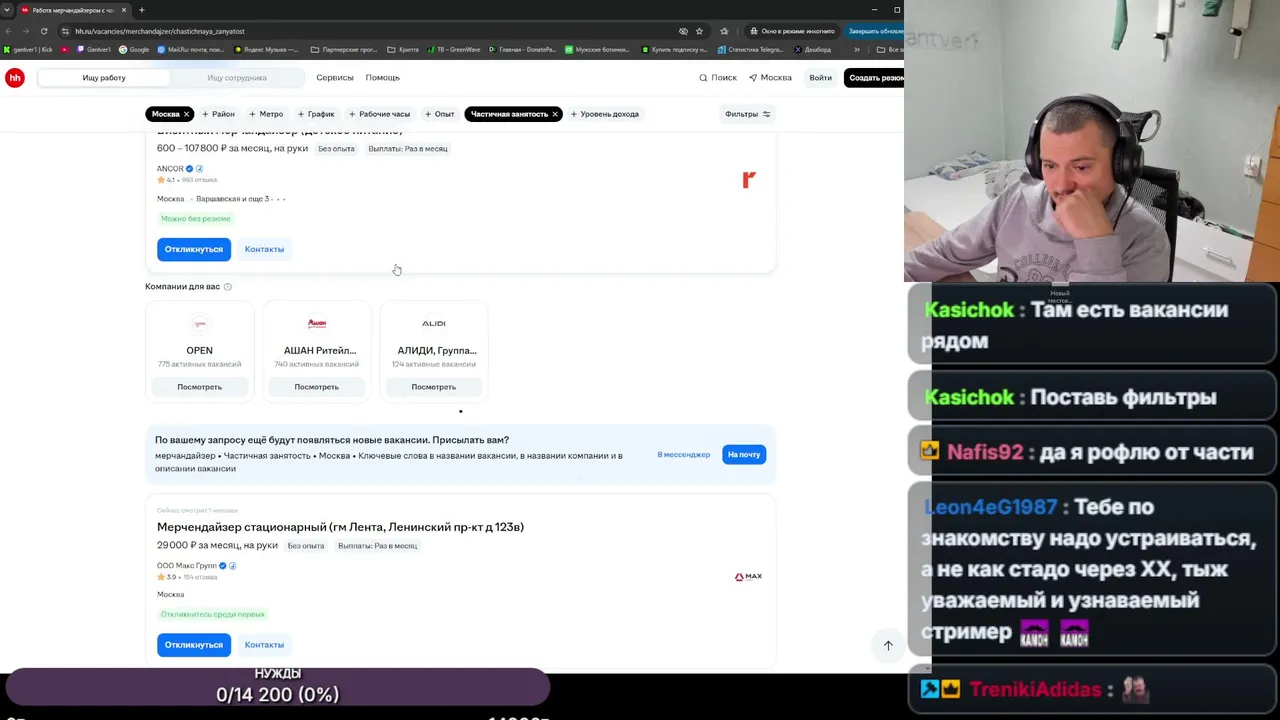Click the ANCOR 4.1 rating reviews

pyautogui.click(x=187, y=180)
